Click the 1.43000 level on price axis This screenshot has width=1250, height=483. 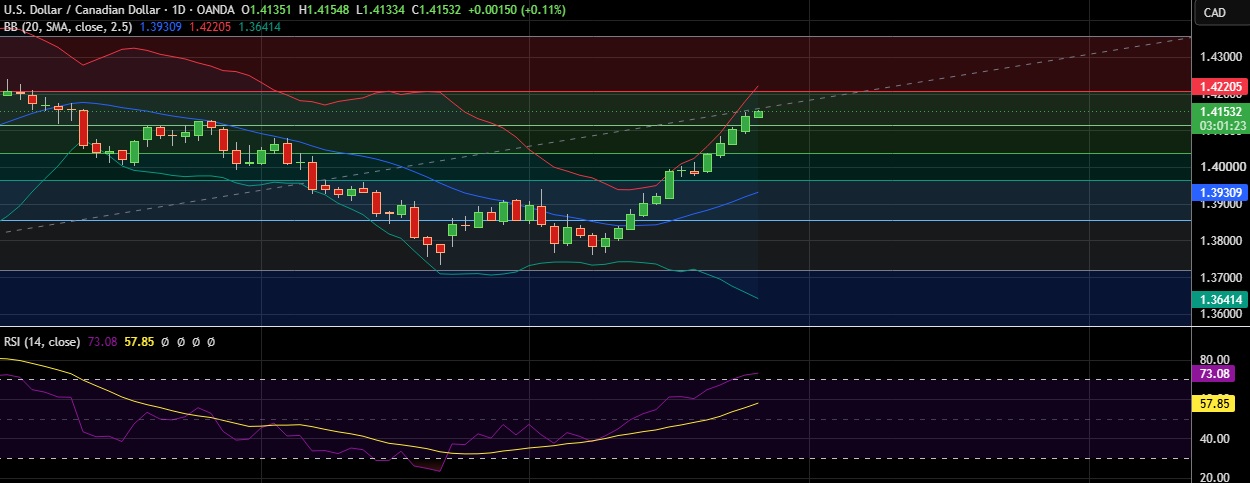(1221, 57)
